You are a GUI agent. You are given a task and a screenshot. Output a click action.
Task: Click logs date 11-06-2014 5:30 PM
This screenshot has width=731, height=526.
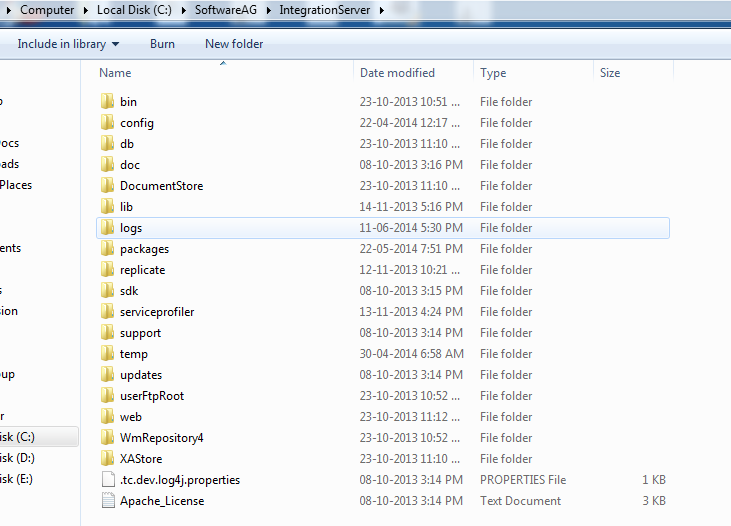(411, 228)
